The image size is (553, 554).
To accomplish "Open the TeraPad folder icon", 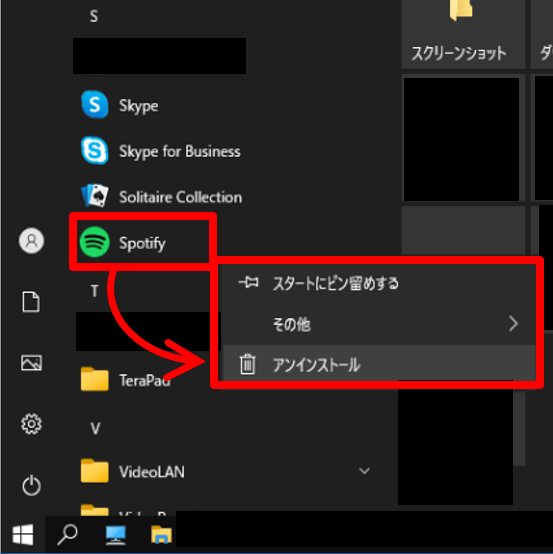I will [94, 379].
